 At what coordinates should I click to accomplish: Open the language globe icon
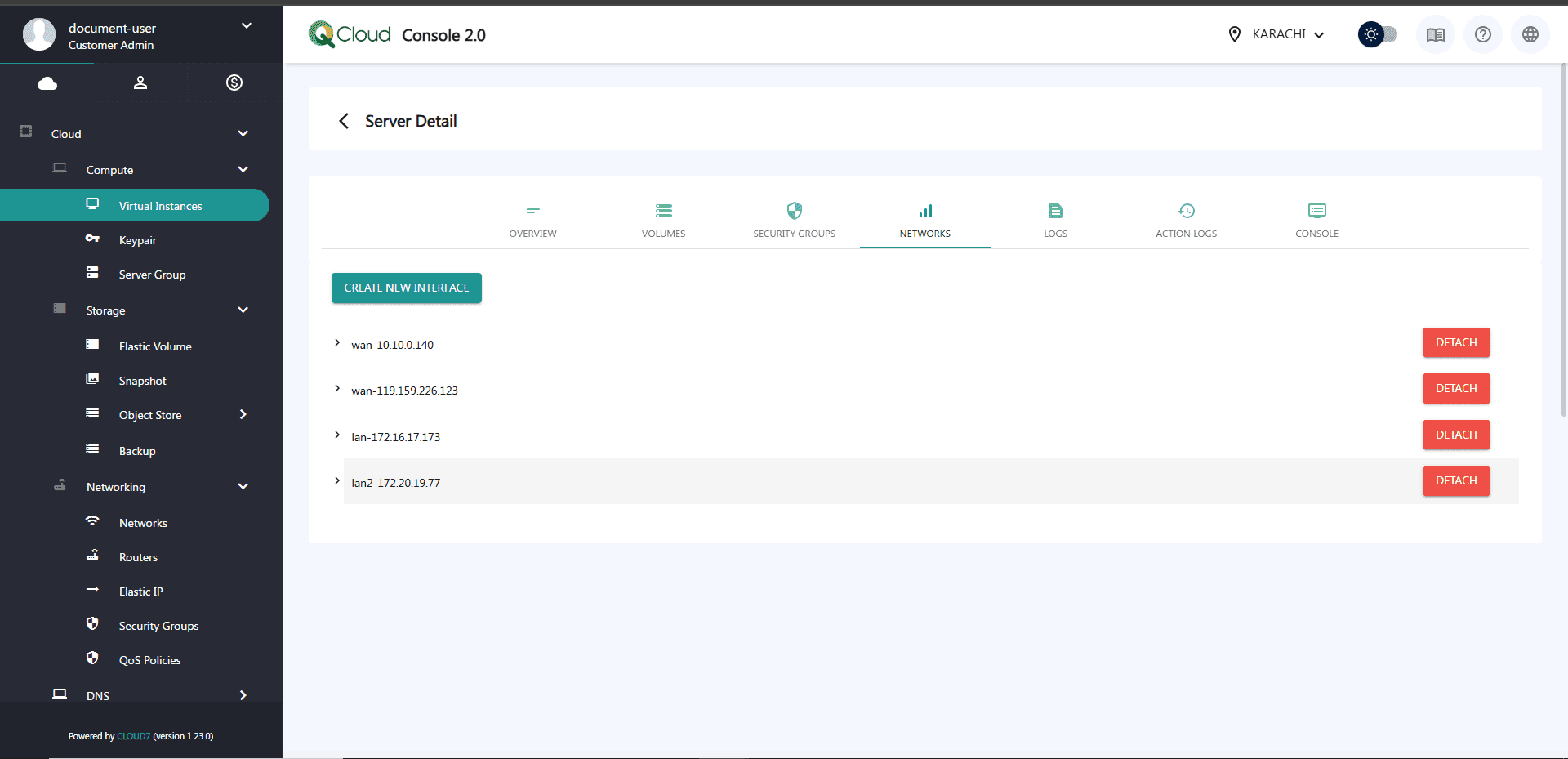tap(1530, 34)
